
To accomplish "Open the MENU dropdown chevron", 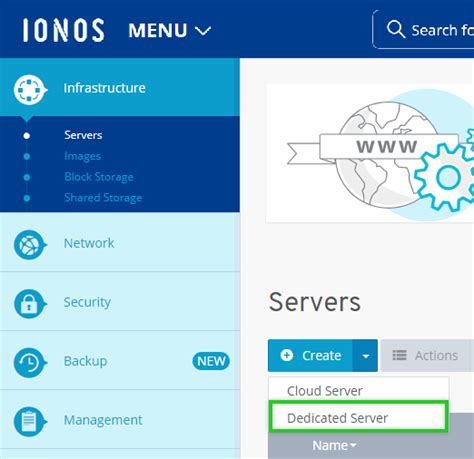I will [x=203, y=31].
